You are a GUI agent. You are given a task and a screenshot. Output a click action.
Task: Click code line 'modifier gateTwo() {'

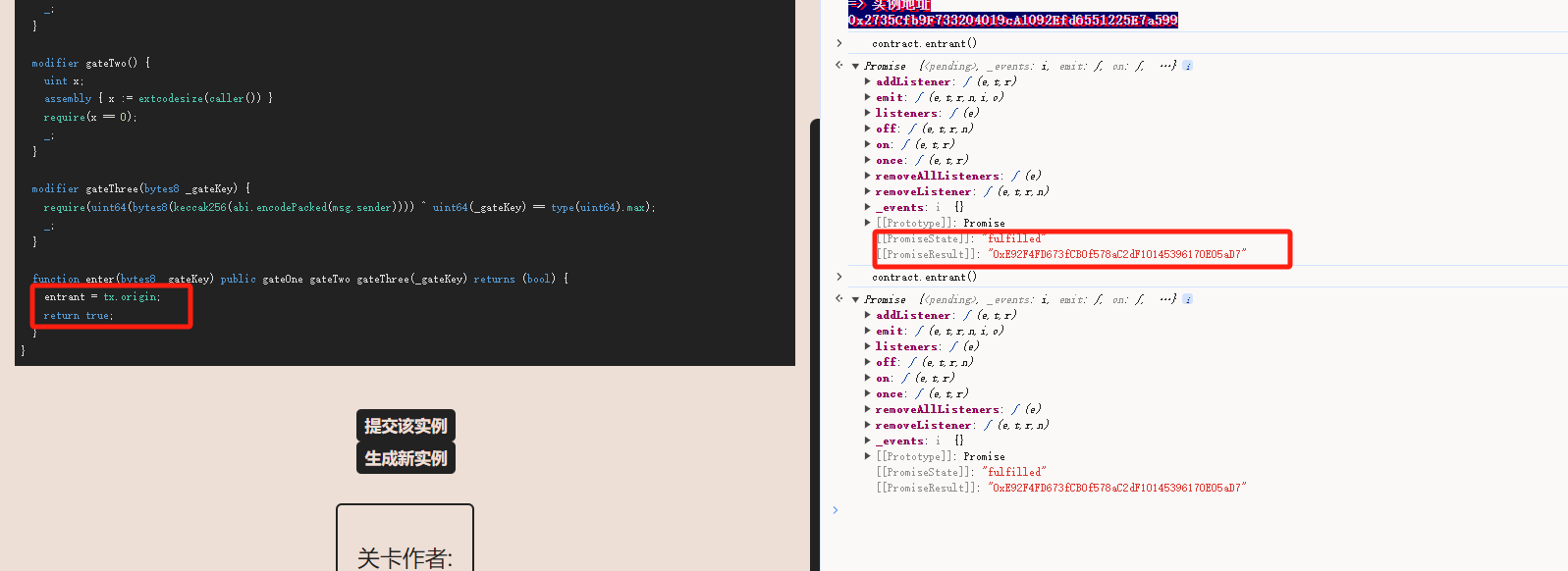coord(91,63)
